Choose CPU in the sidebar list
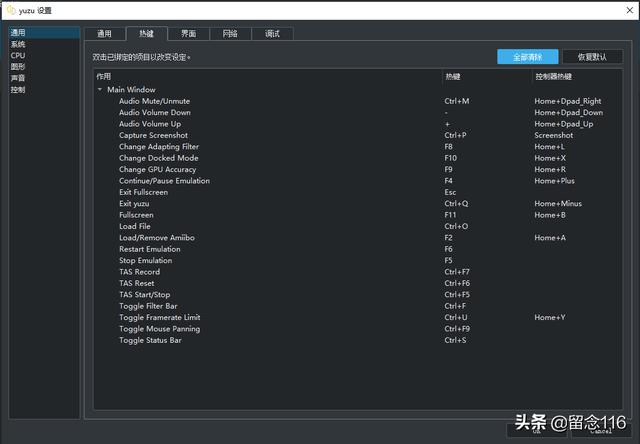This screenshot has width=640, height=444. click(18, 55)
